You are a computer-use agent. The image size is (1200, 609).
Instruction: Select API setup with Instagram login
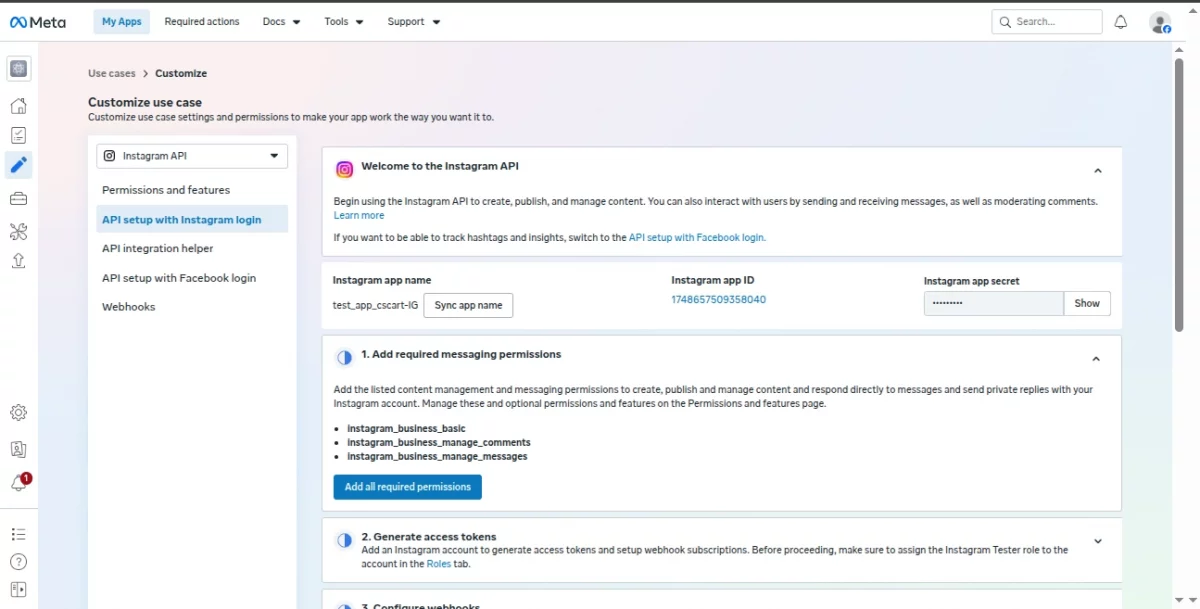(x=192, y=219)
